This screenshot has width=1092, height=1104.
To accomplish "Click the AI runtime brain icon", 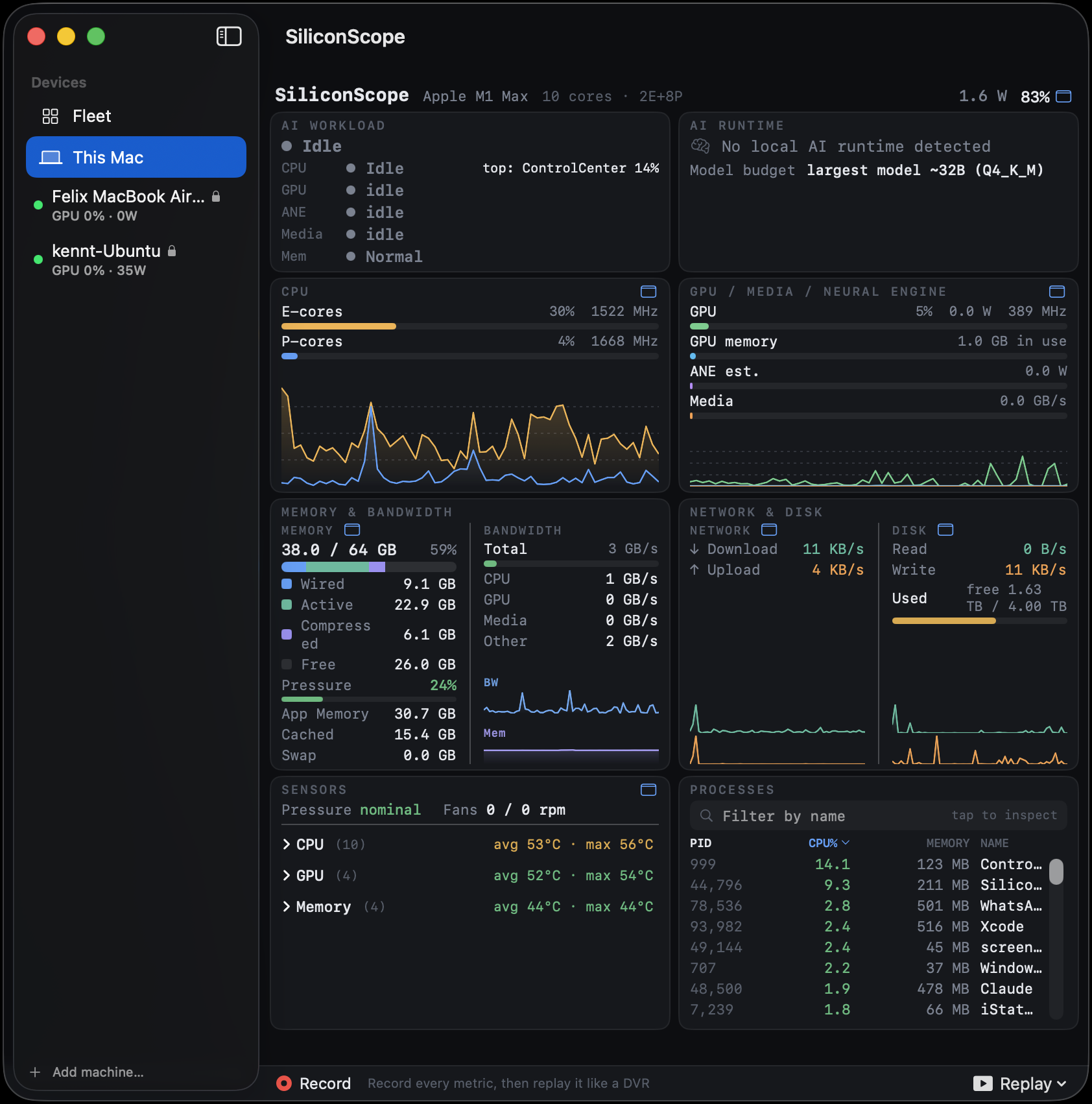I will [700, 146].
